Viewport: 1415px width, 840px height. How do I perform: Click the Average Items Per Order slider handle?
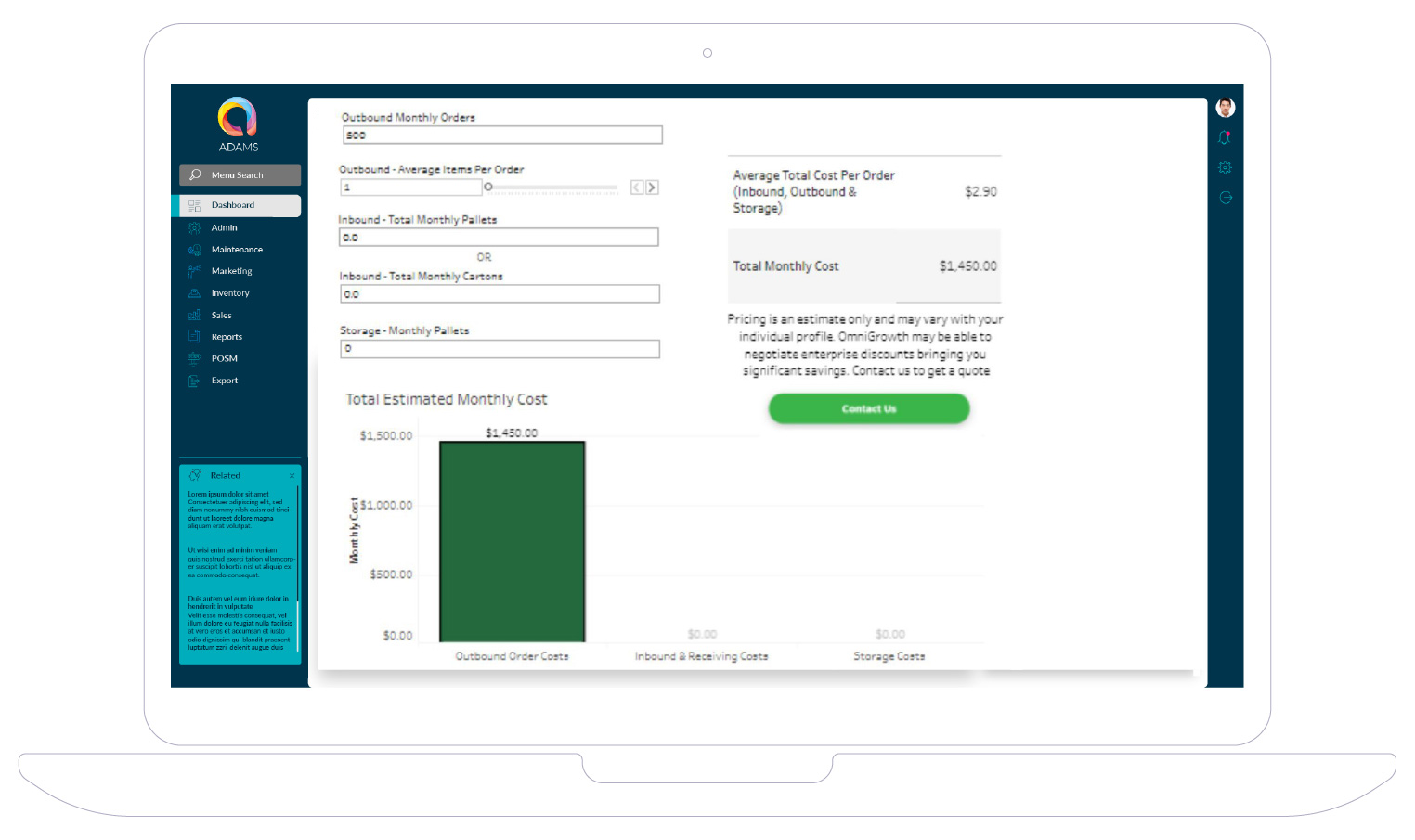[x=488, y=187]
